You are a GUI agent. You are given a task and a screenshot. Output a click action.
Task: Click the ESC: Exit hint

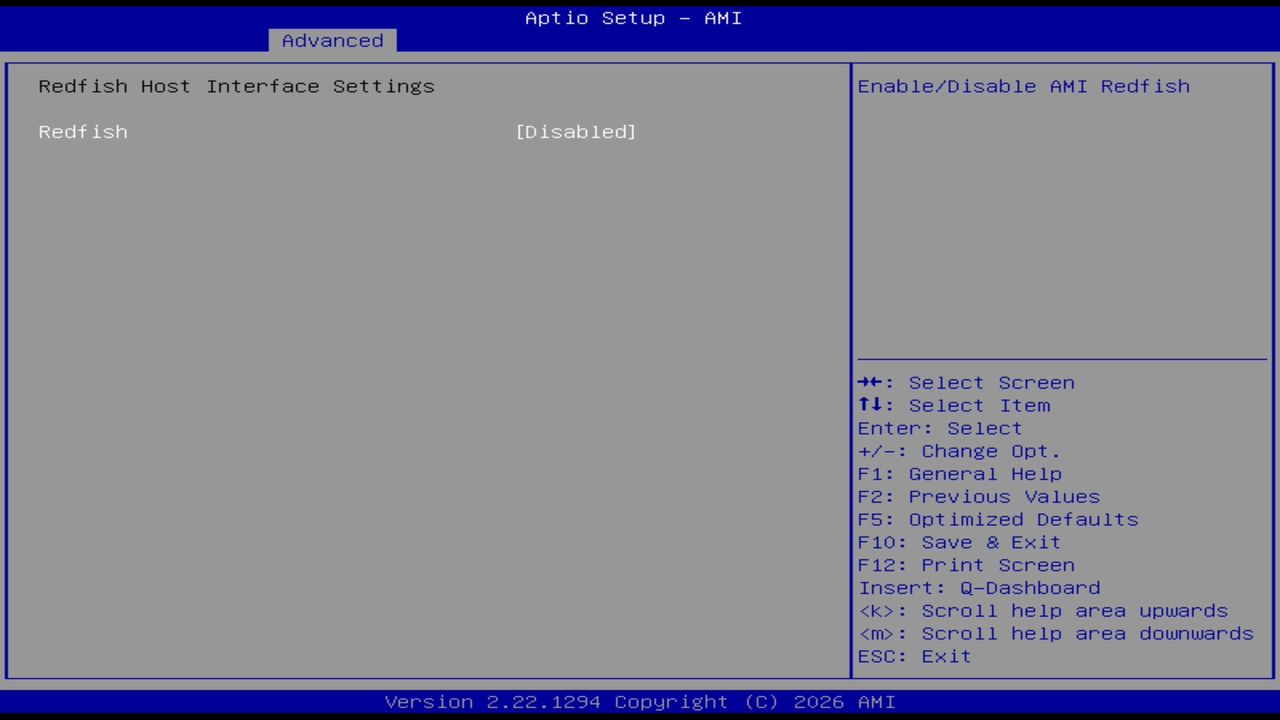click(913, 656)
